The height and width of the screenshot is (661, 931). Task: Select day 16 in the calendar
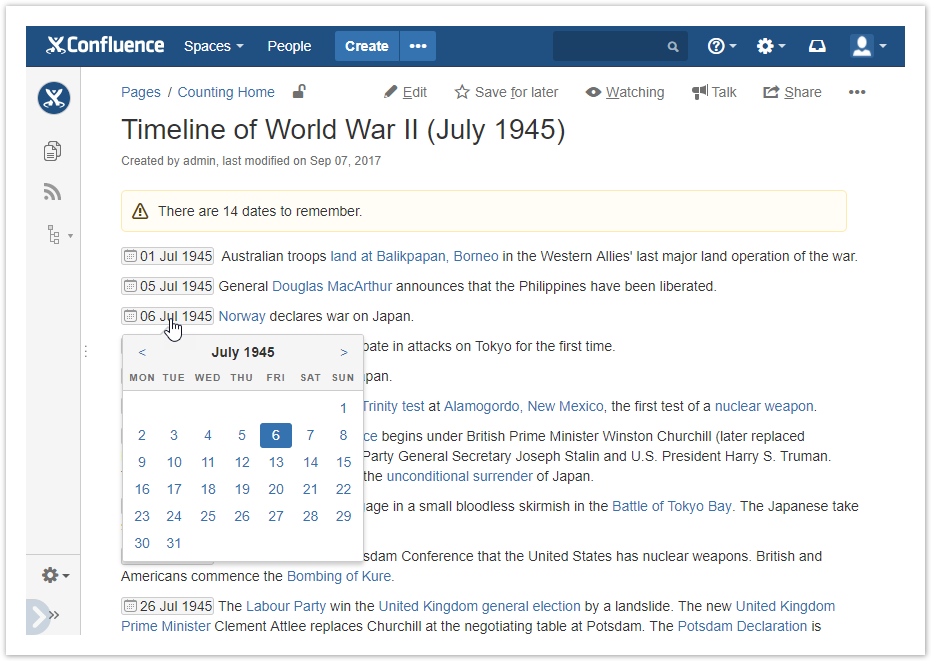(142, 489)
